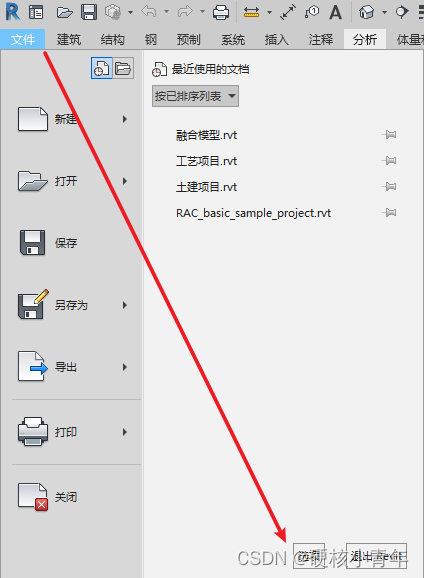Screen dimensions: 424x578
Task: Click the Open folder icon in quick toolbar
Action: coord(65,13)
